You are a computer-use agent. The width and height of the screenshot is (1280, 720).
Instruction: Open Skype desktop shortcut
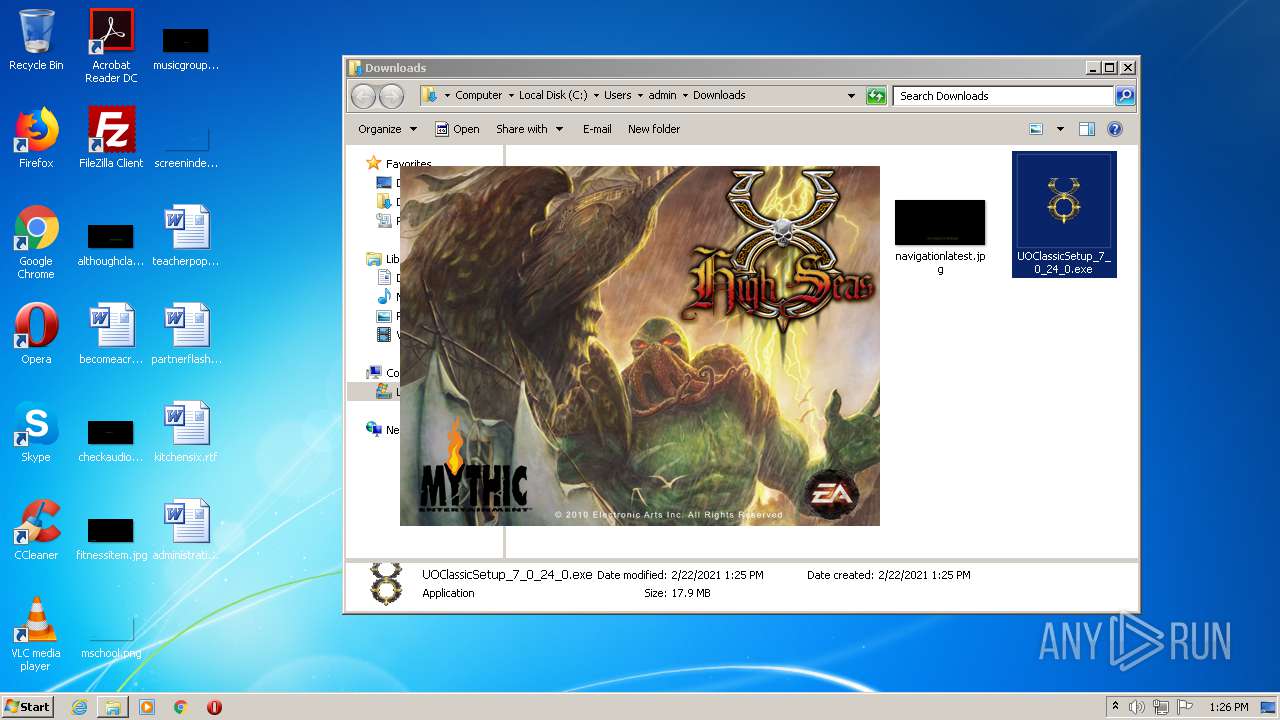[x=36, y=432]
